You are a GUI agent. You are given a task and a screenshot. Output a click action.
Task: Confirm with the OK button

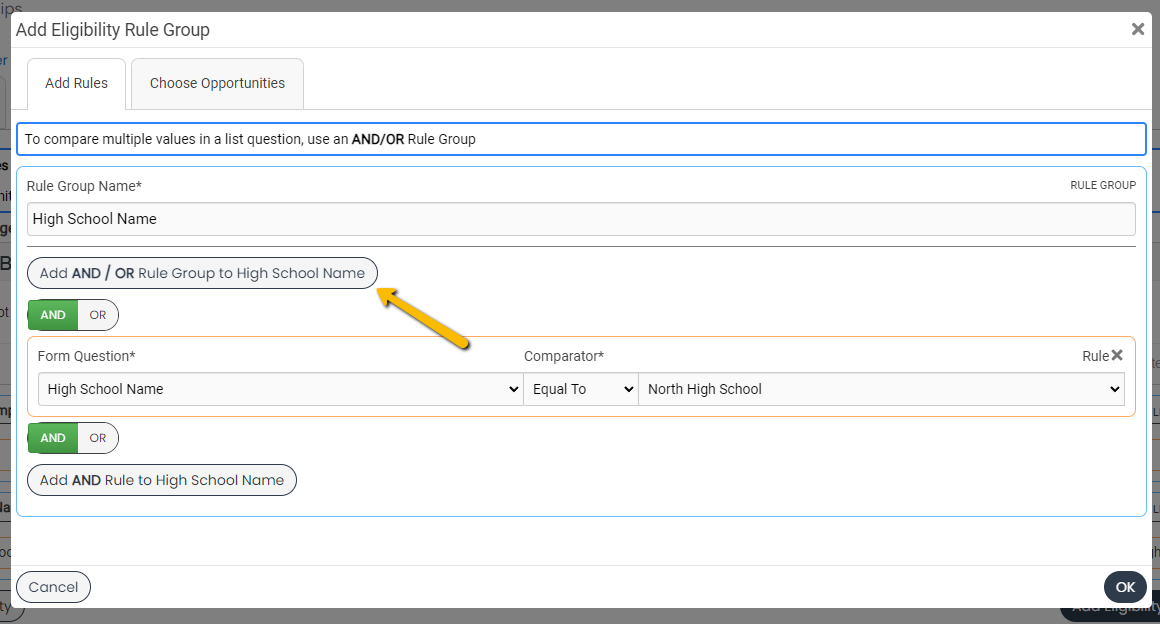(1124, 587)
